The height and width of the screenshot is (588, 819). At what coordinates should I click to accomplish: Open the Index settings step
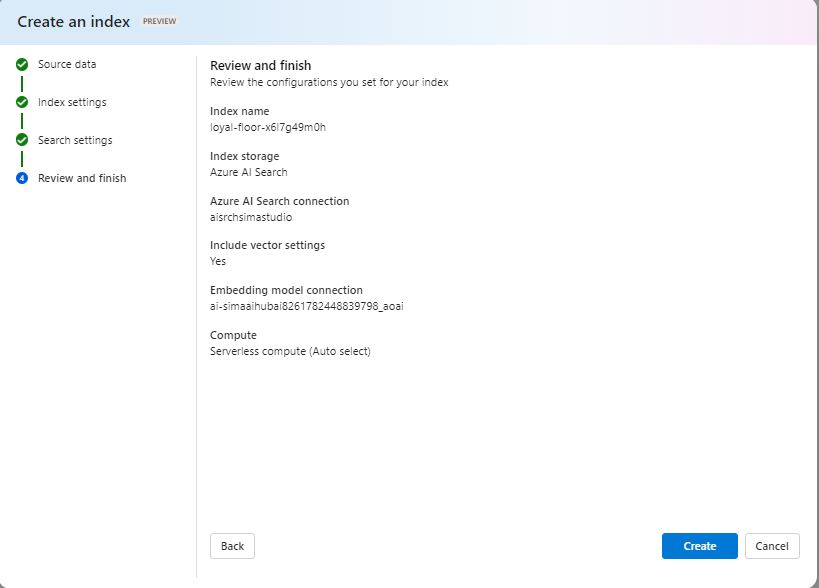[x=72, y=102]
